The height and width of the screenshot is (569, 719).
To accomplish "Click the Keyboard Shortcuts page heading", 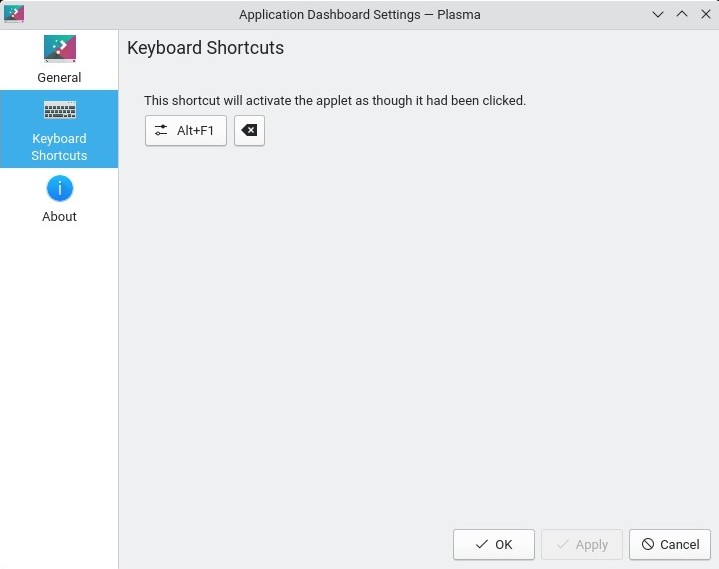I will (206, 48).
